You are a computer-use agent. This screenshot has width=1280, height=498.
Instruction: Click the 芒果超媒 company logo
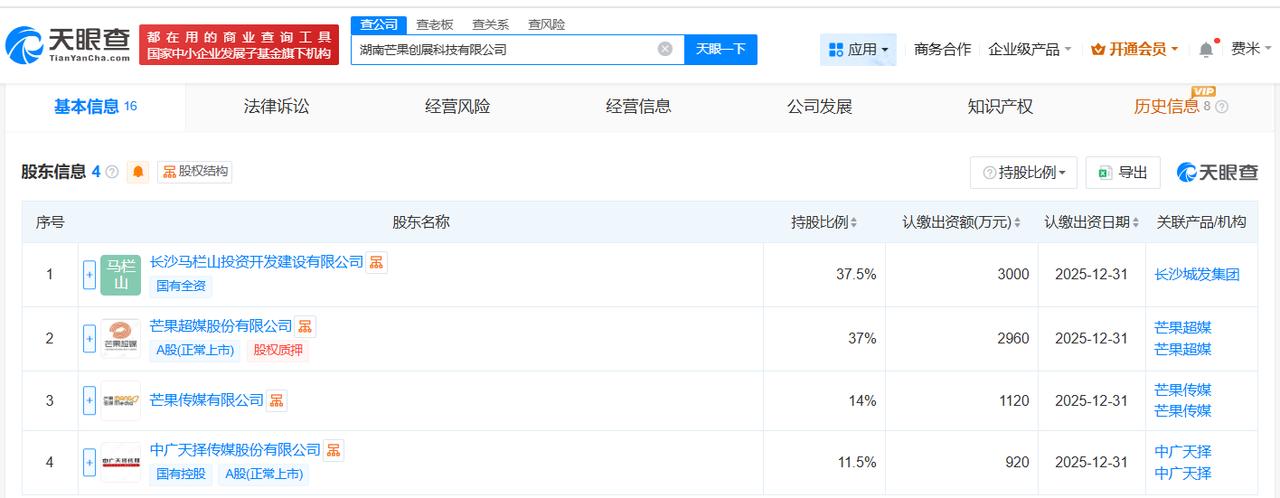[x=121, y=339]
